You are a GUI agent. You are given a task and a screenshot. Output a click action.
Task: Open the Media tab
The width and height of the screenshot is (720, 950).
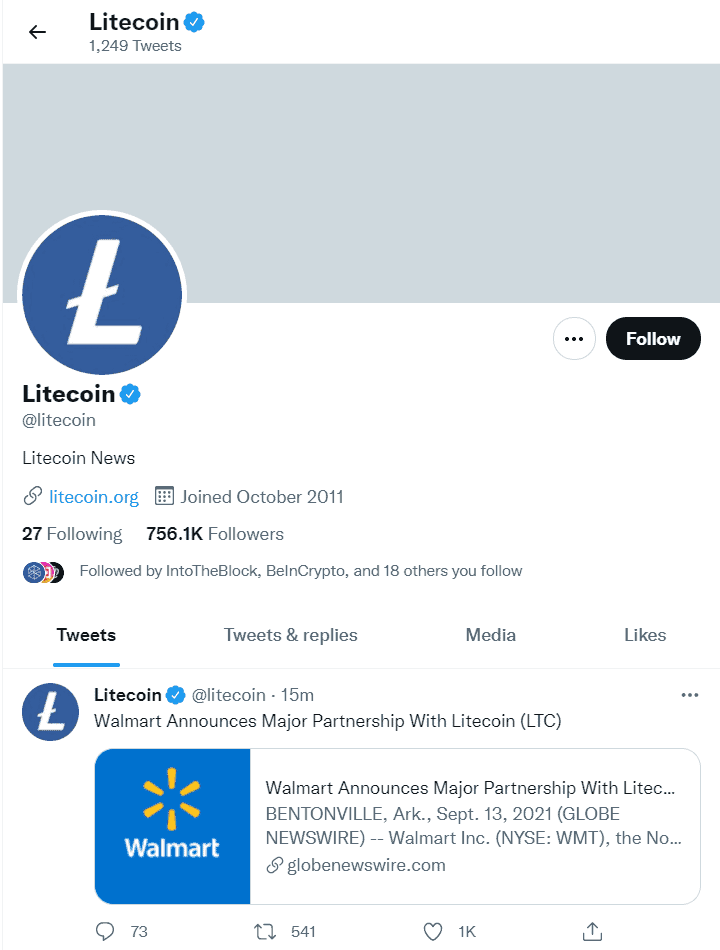click(x=491, y=635)
